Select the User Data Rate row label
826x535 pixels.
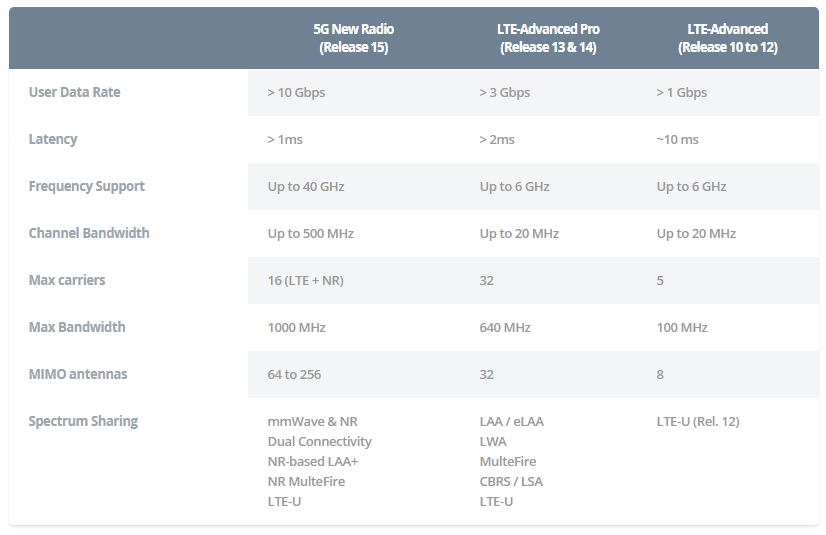[75, 92]
